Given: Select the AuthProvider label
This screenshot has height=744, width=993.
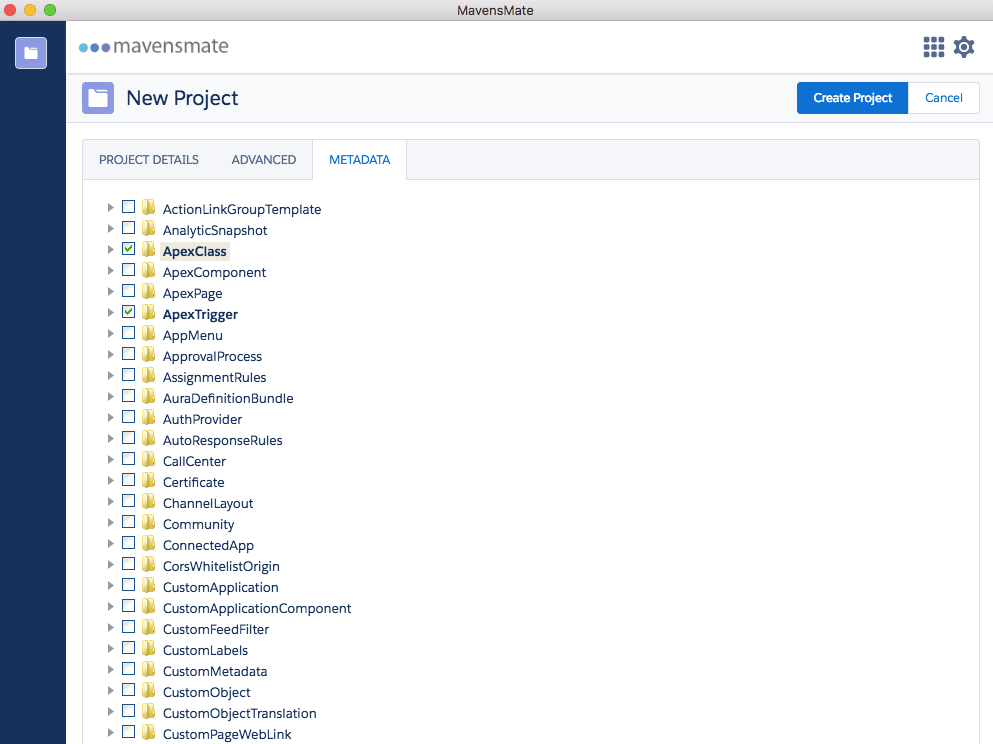Looking at the screenshot, I should 202,419.
